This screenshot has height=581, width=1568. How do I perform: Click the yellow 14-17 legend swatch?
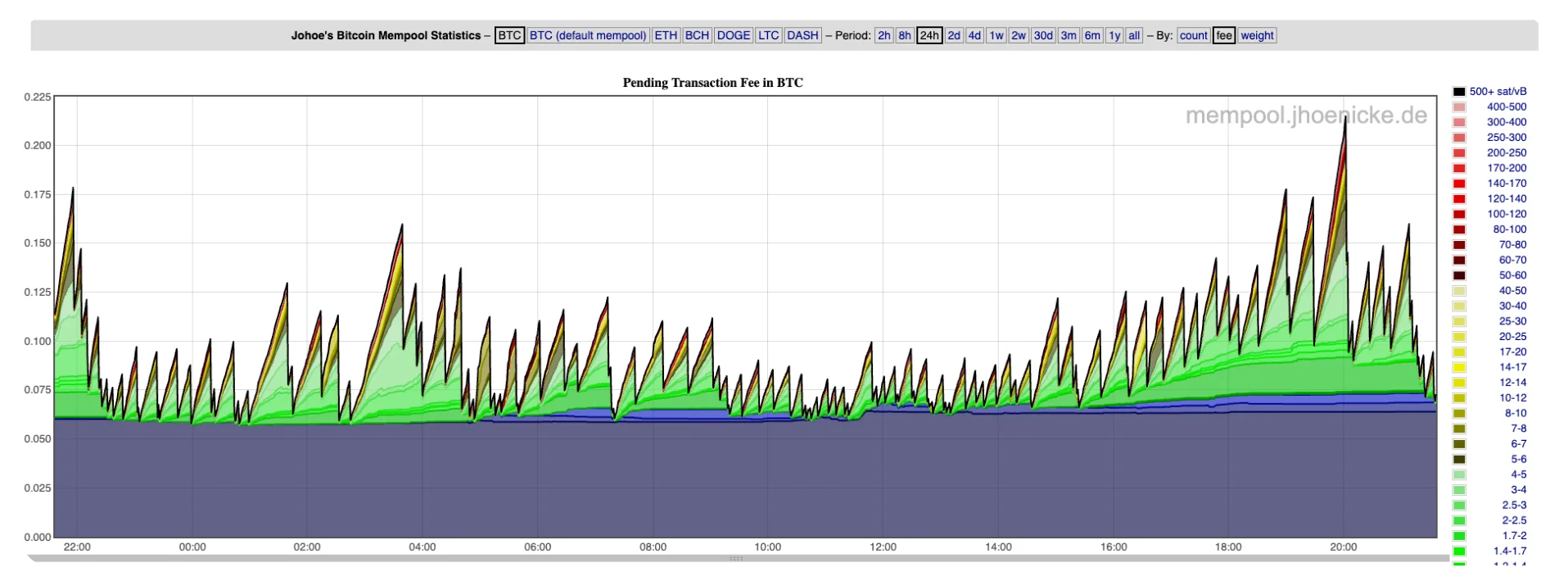click(1459, 367)
